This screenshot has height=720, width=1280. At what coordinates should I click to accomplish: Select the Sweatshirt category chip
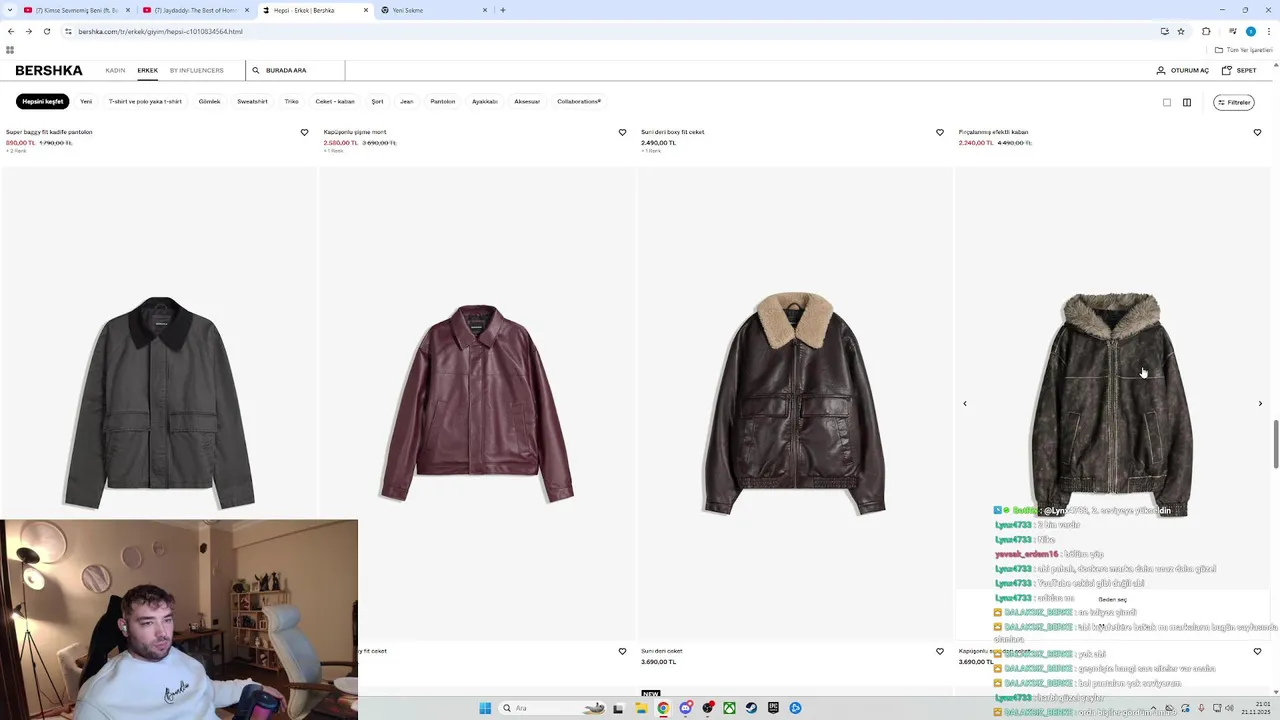[252, 101]
